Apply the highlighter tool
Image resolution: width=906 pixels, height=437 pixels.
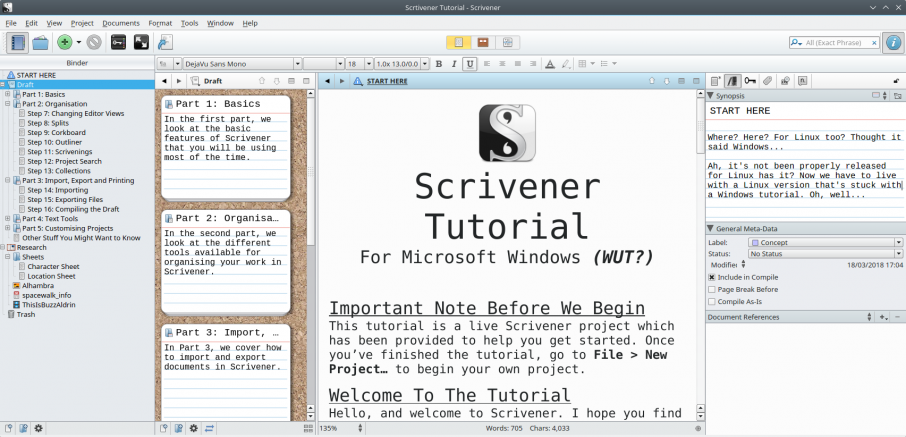(566, 64)
